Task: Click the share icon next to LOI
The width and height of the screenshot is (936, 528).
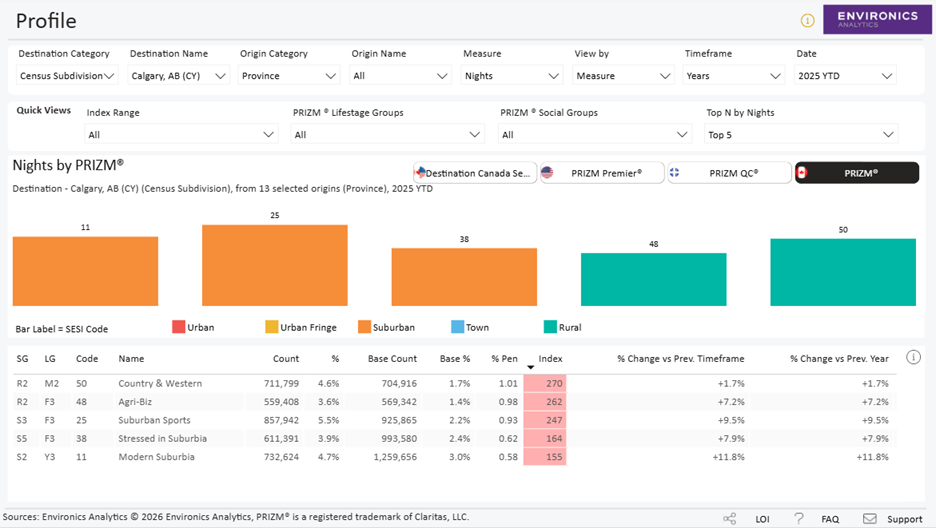Action: [730, 519]
